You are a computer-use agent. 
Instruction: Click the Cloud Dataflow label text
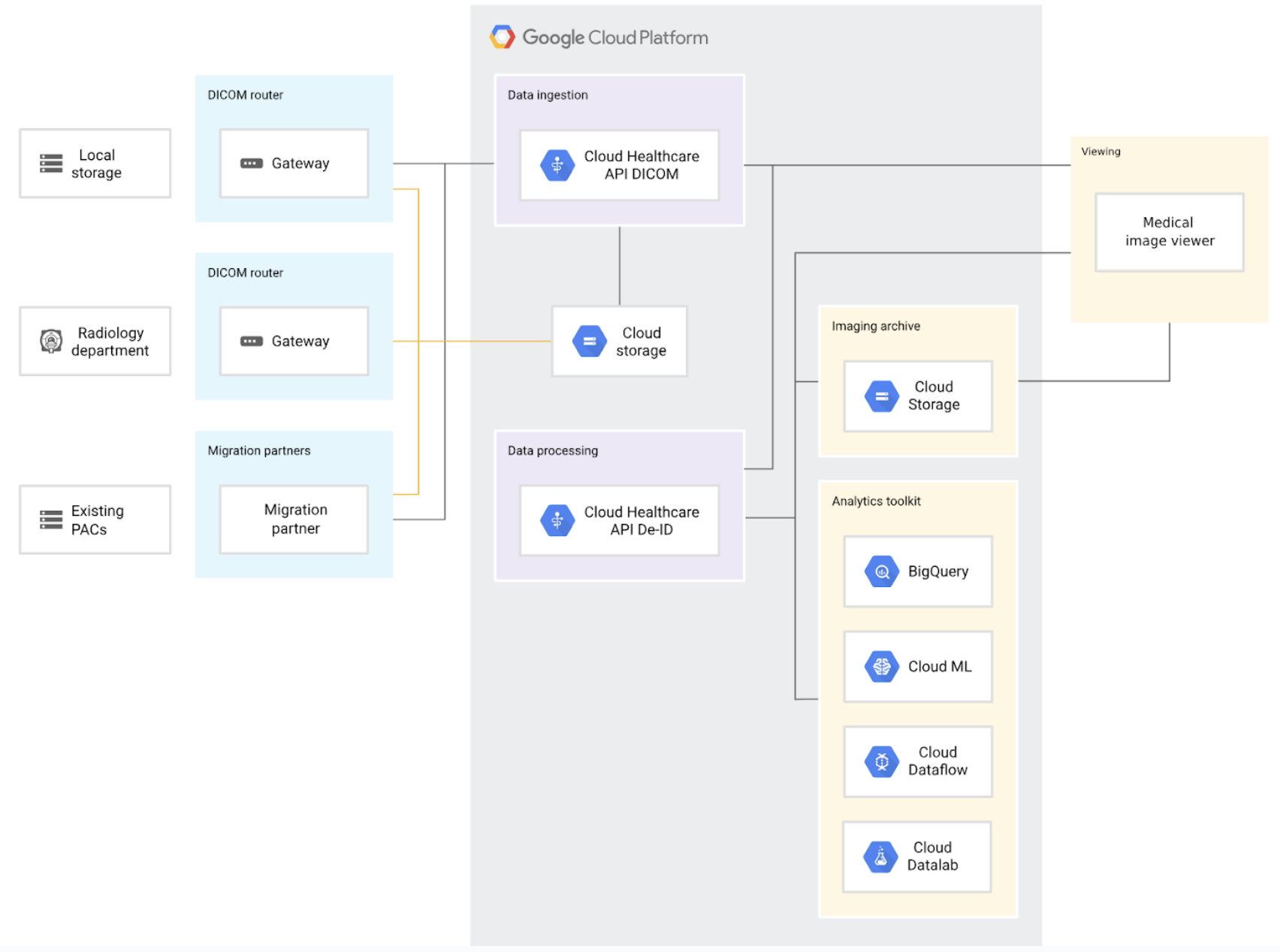[x=937, y=761]
